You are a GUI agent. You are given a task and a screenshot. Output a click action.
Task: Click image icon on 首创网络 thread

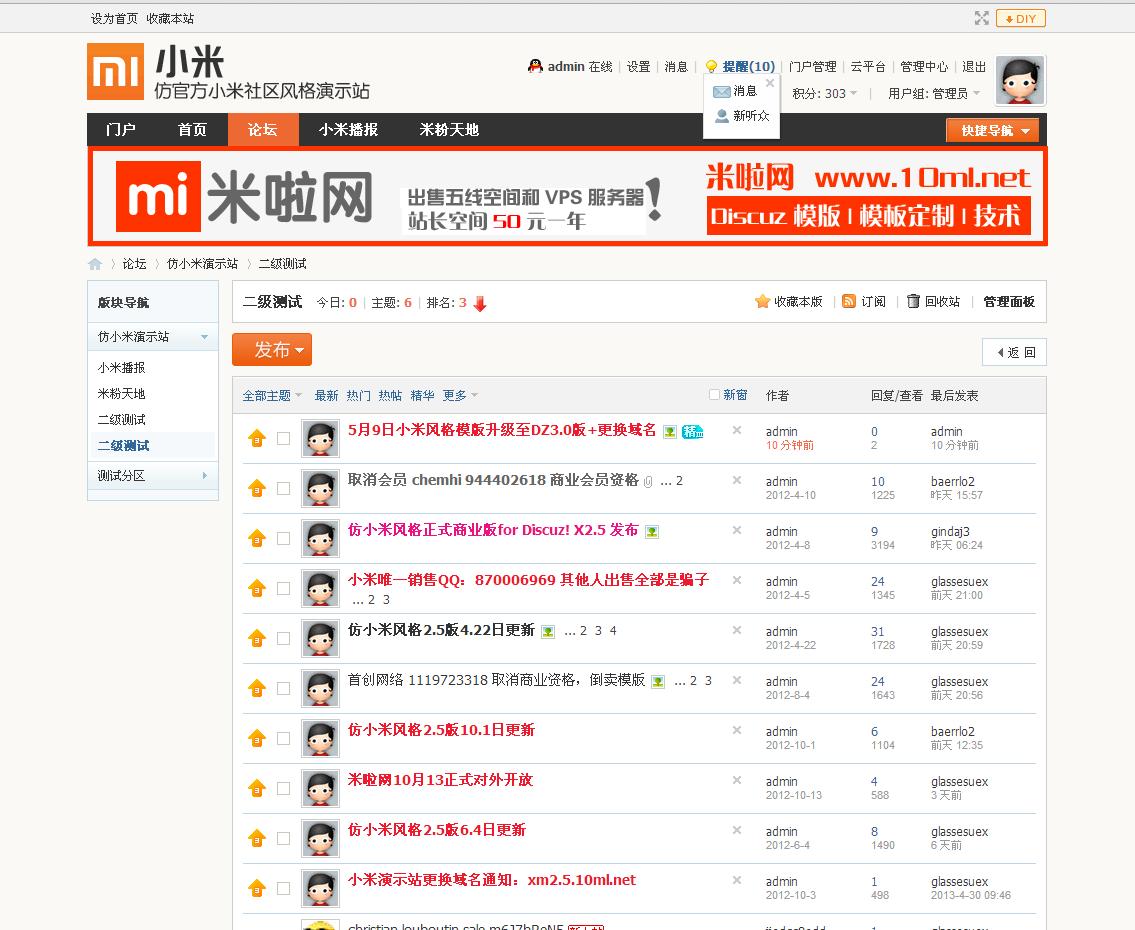point(658,682)
